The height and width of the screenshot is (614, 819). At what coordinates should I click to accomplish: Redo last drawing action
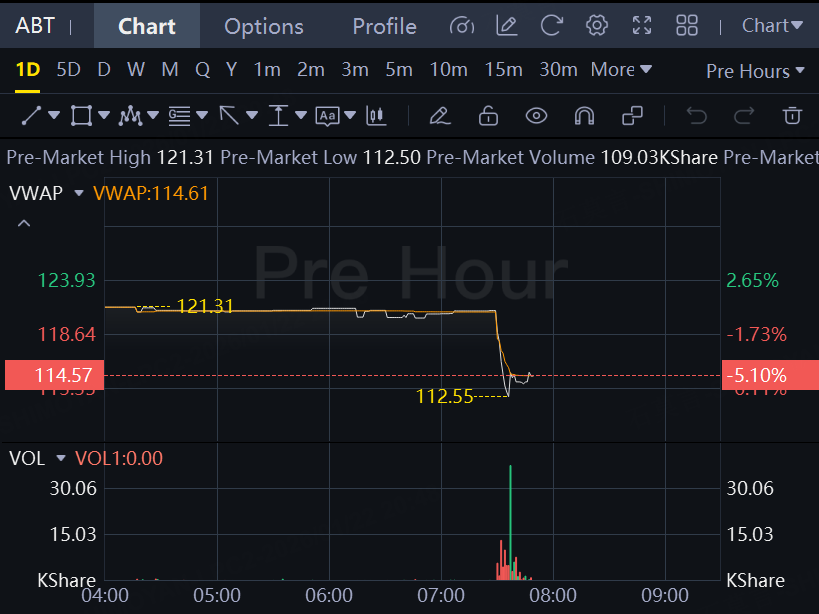(x=744, y=115)
